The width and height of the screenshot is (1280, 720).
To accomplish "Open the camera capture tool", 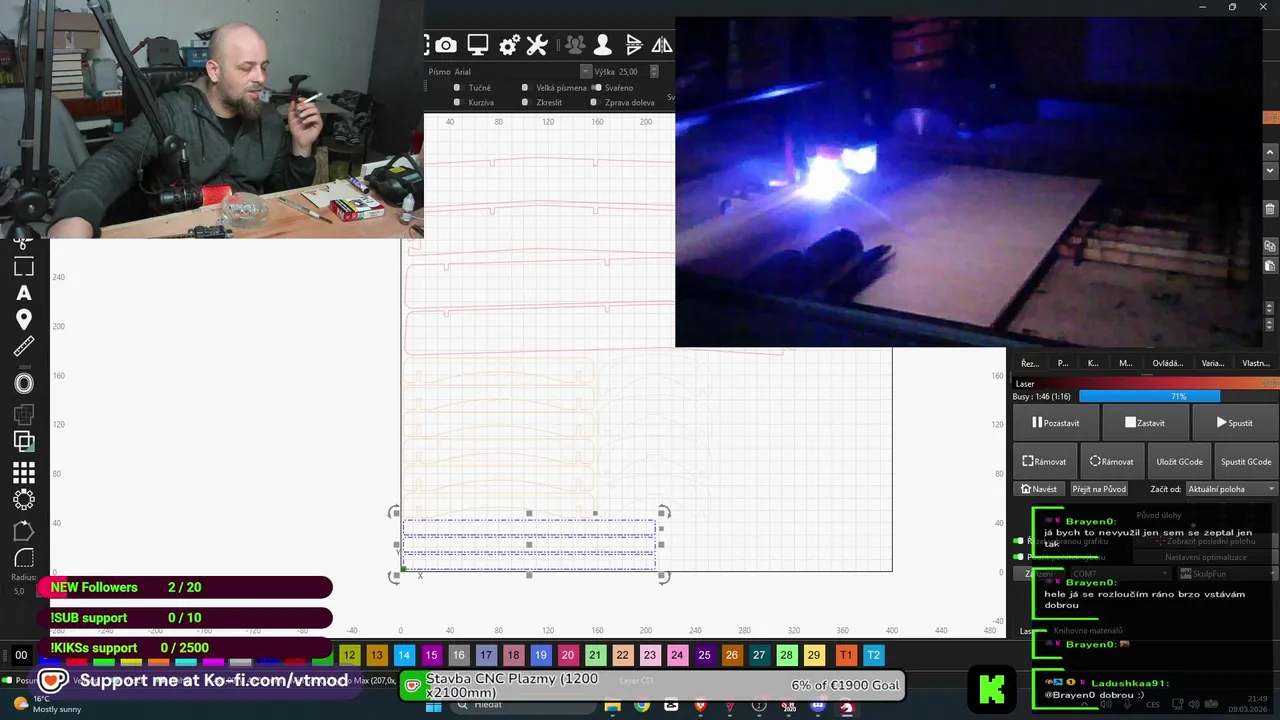I will [446, 45].
